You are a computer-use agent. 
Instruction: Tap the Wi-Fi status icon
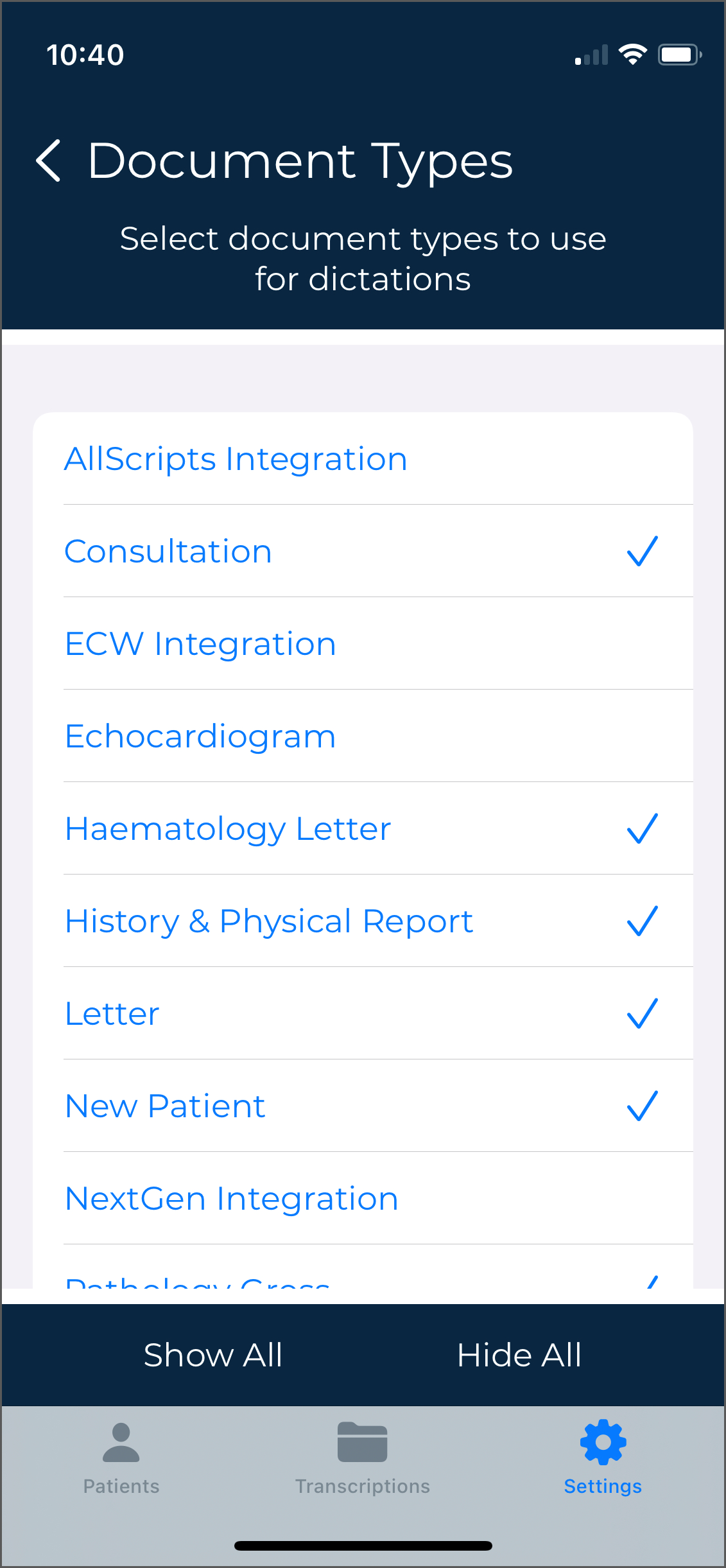pos(632,55)
